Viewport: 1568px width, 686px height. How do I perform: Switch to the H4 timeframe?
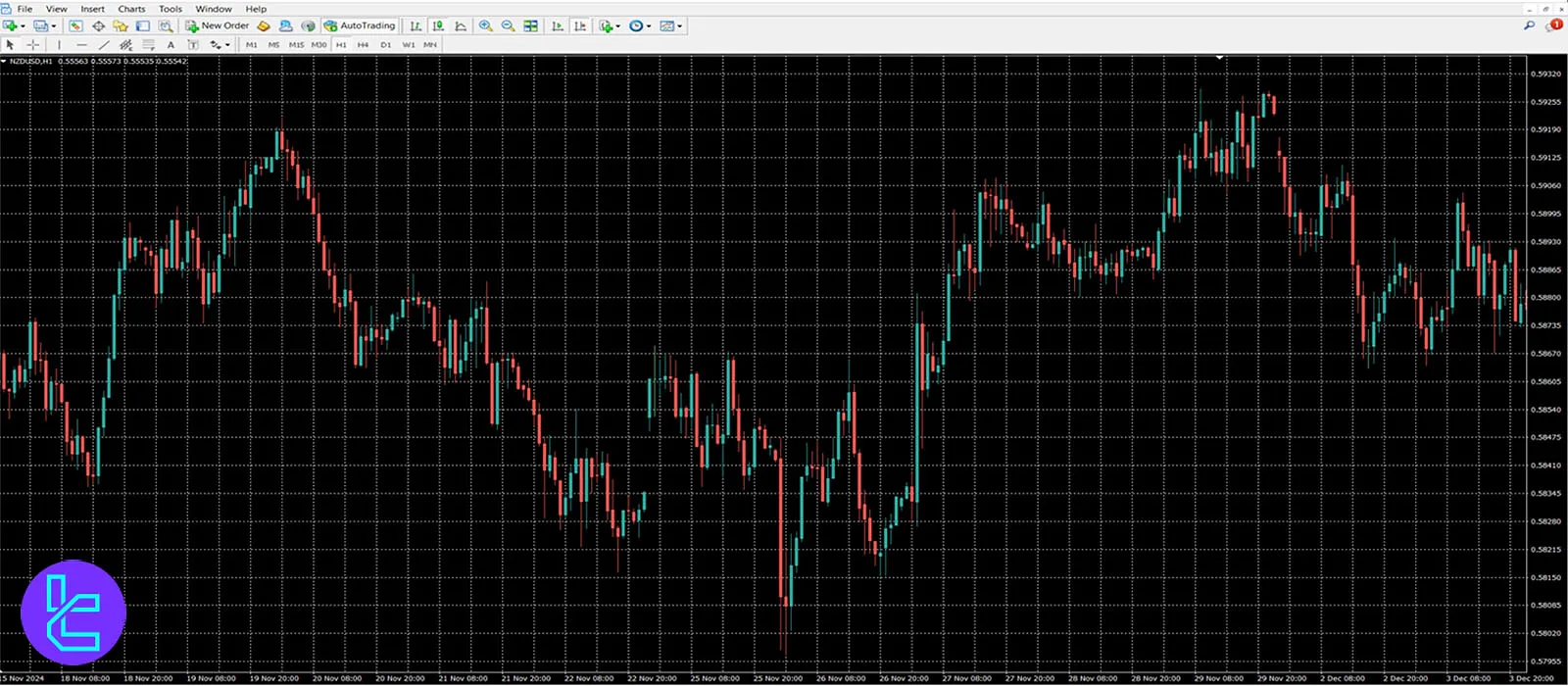pyautogui.click(x=363, y=45)
